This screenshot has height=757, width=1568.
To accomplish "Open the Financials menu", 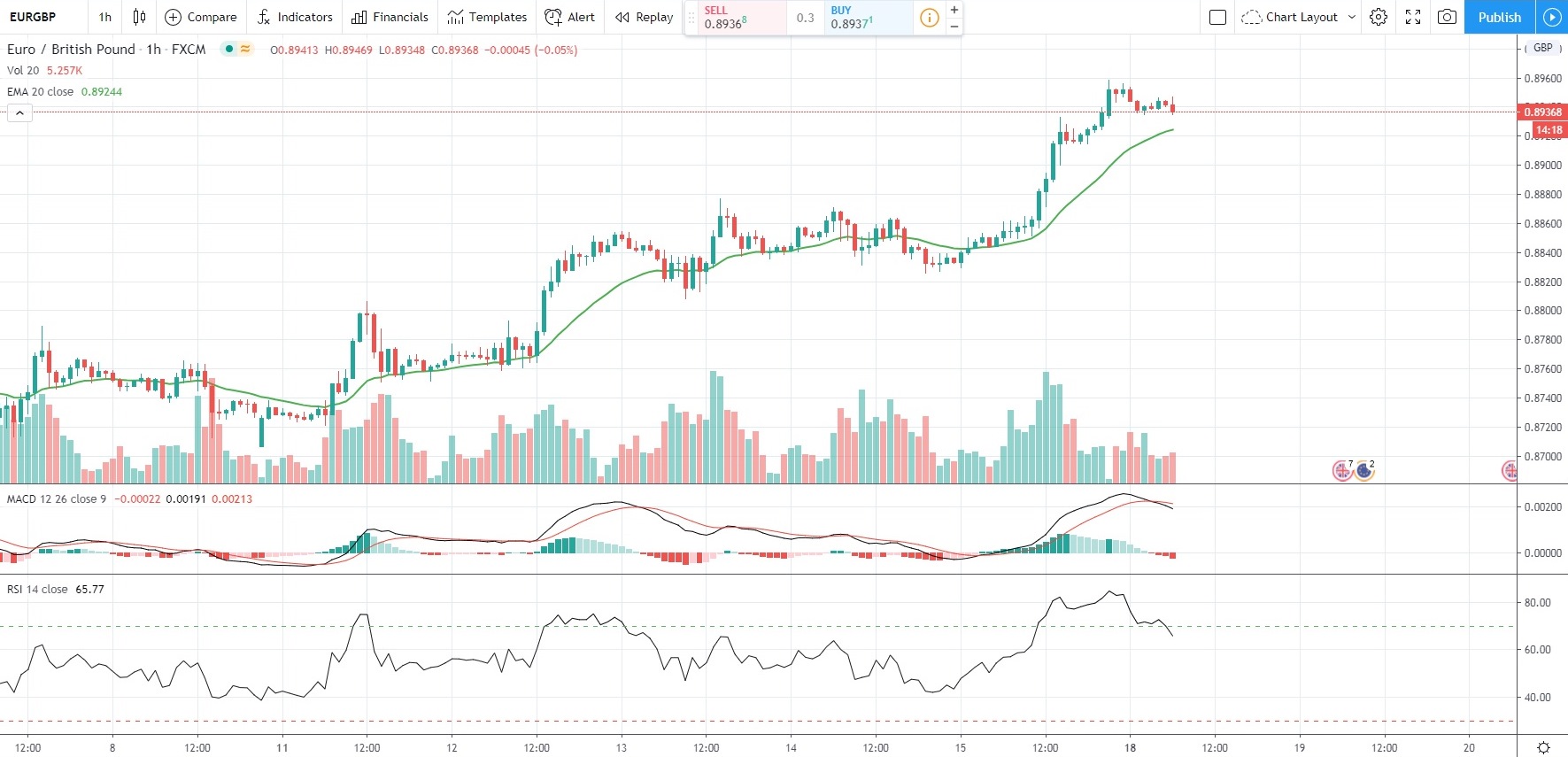I will click(390, 17).
